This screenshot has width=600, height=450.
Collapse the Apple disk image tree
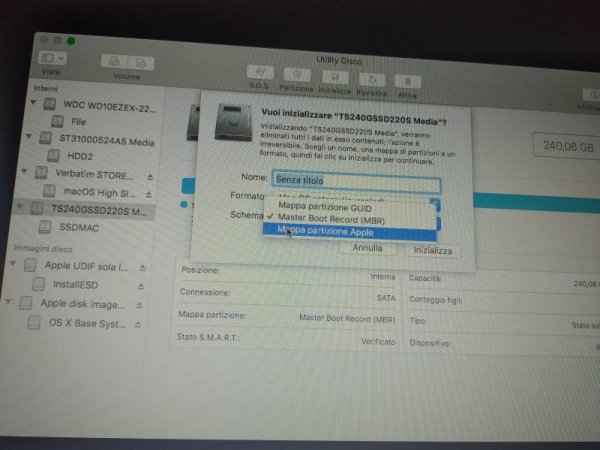click(8, 301)
